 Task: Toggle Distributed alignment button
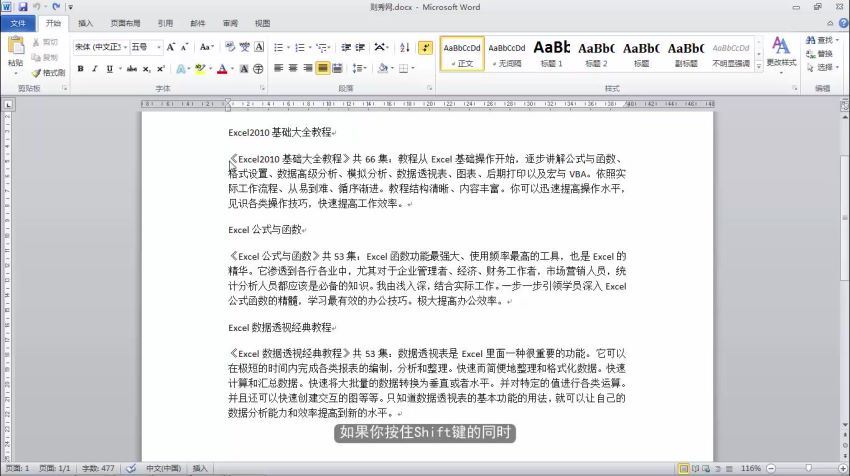tap(337, 68)
